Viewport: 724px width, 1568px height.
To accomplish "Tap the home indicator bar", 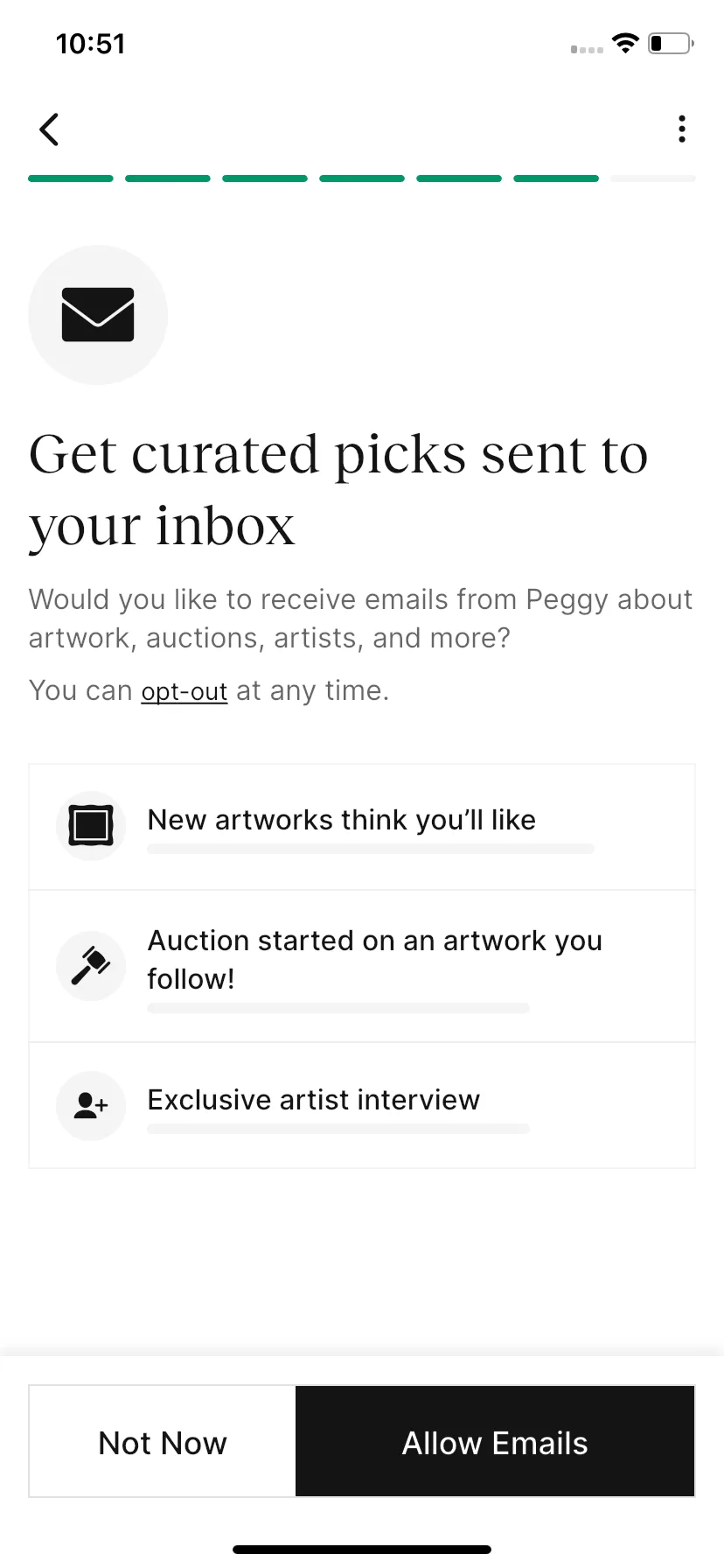I will click(x=362, y=1550).
